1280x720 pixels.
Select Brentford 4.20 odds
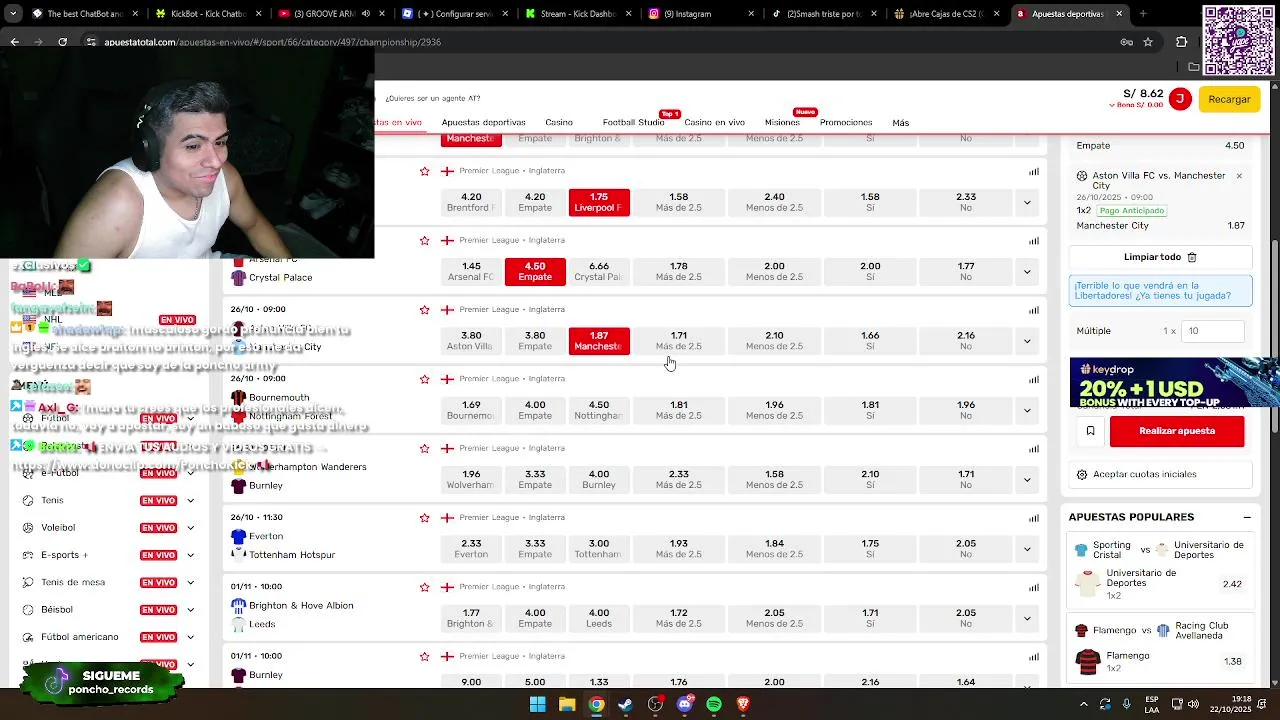point(471,202)
